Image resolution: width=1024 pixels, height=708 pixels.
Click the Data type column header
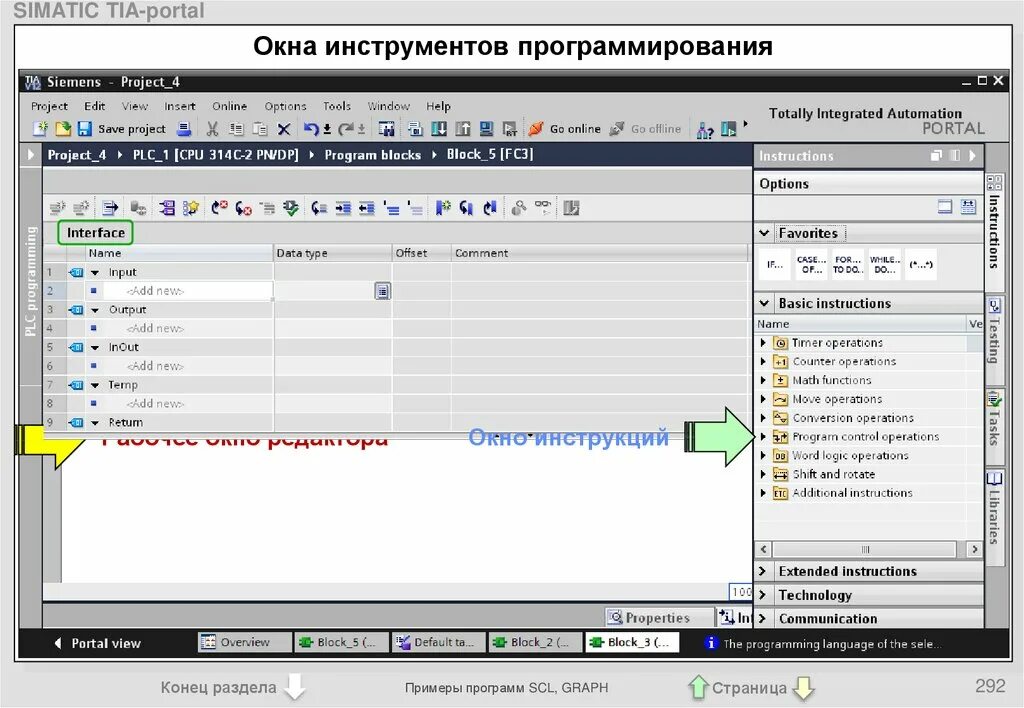coord(332,253)
